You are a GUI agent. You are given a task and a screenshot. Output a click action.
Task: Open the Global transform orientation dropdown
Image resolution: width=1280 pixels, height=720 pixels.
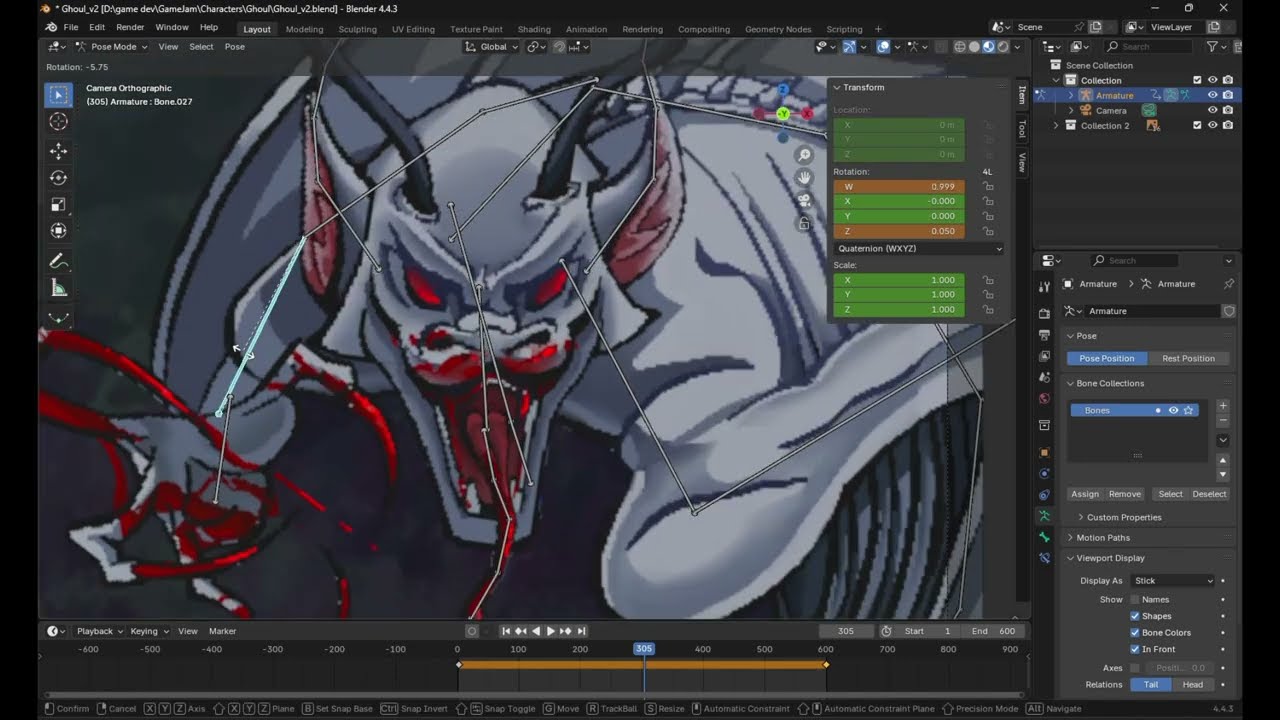click(x=492, y=46)
